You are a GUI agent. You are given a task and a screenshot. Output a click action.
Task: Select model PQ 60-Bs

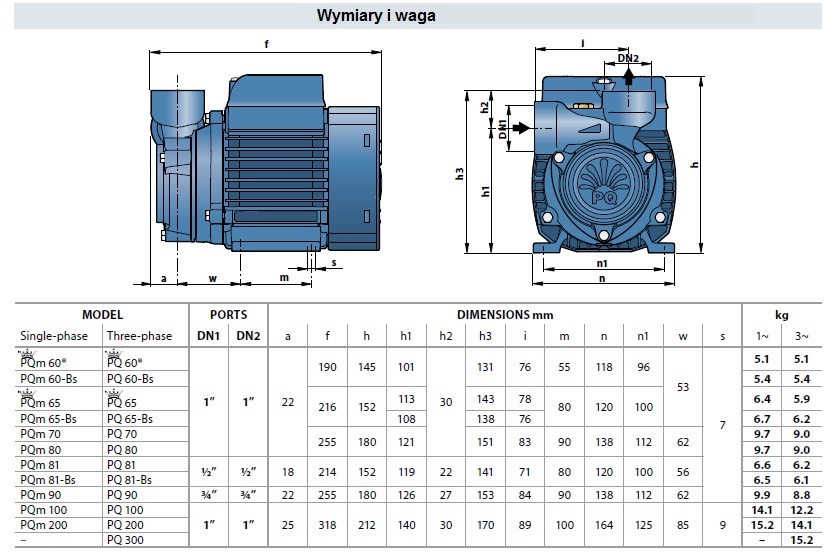pyautogui.click(x=130, y=379)
